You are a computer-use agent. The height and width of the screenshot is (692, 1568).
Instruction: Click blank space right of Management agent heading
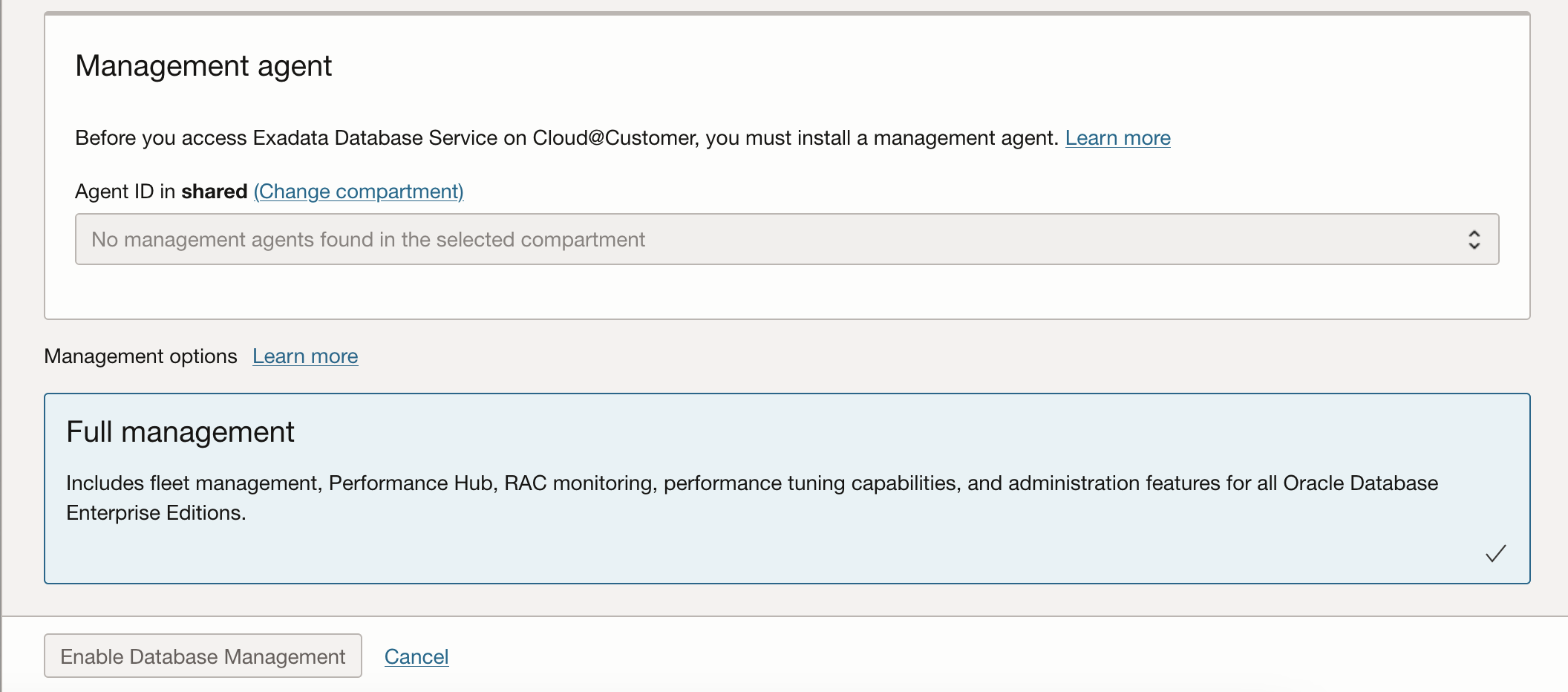[891, 66]
